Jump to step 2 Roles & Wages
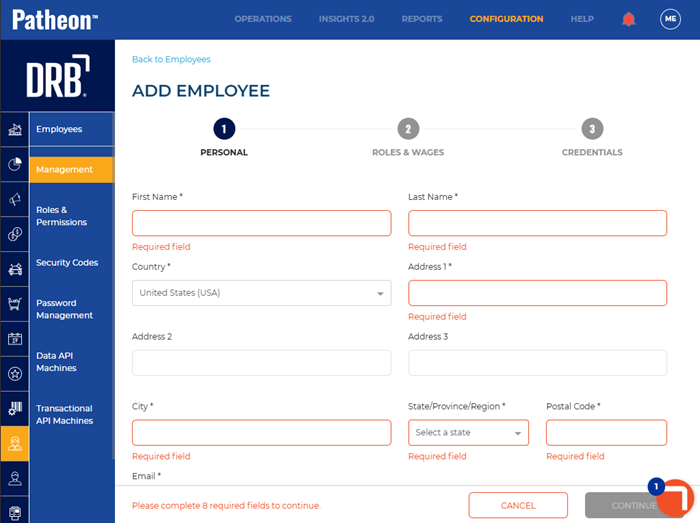Viewport: 700px width, 523px height. pyautogui.click(x=407, y=129)
